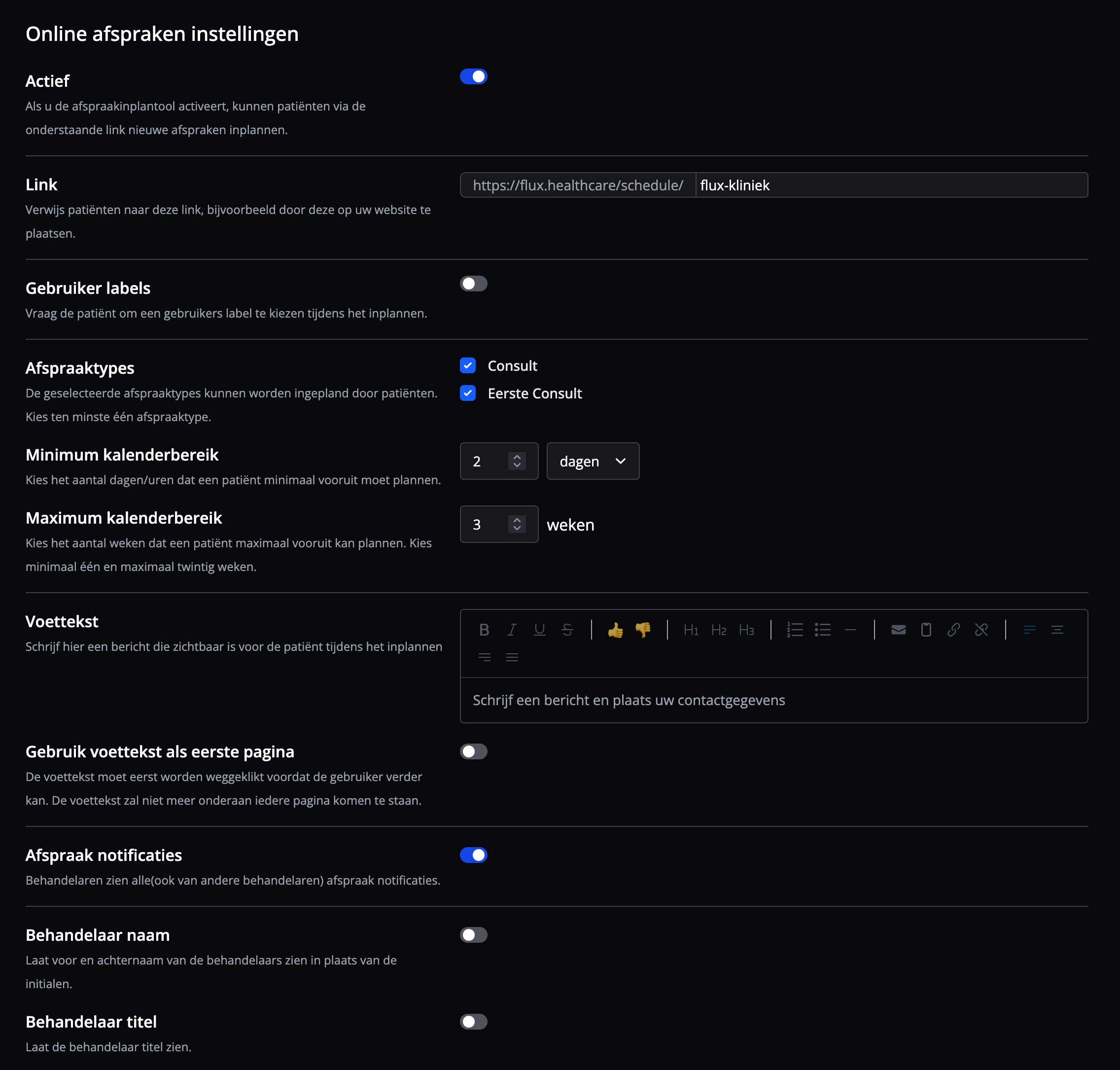
Task: Justify text in editor
Action: point(512,657)
